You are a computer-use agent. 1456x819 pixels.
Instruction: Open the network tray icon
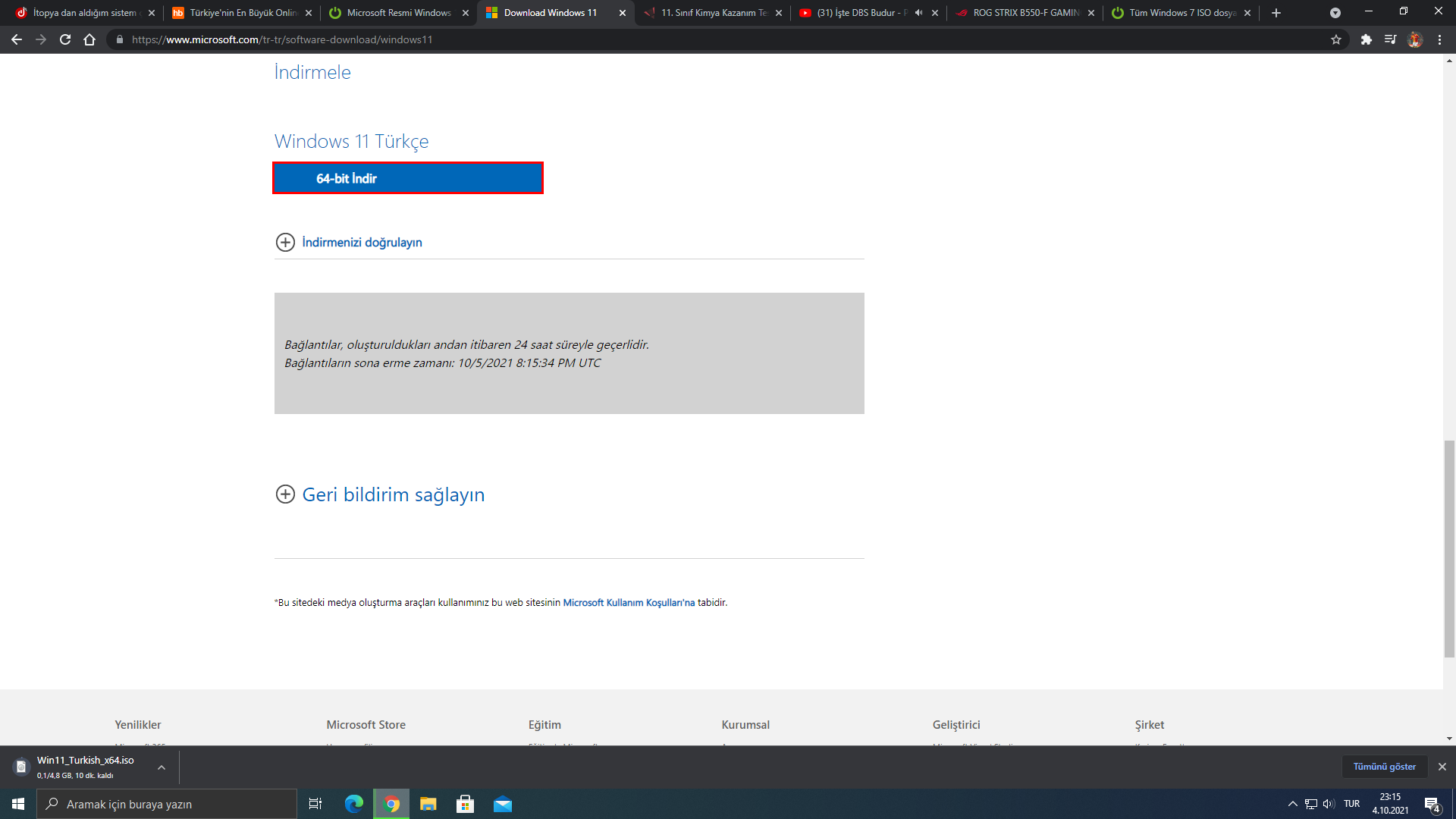click(x=1311, y=804)
